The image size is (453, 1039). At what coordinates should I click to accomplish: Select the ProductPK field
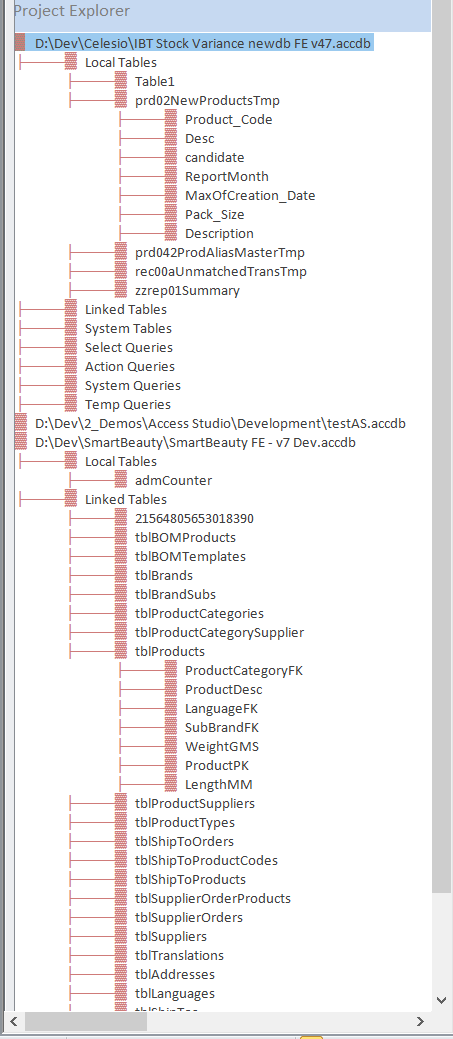point(217,766)
